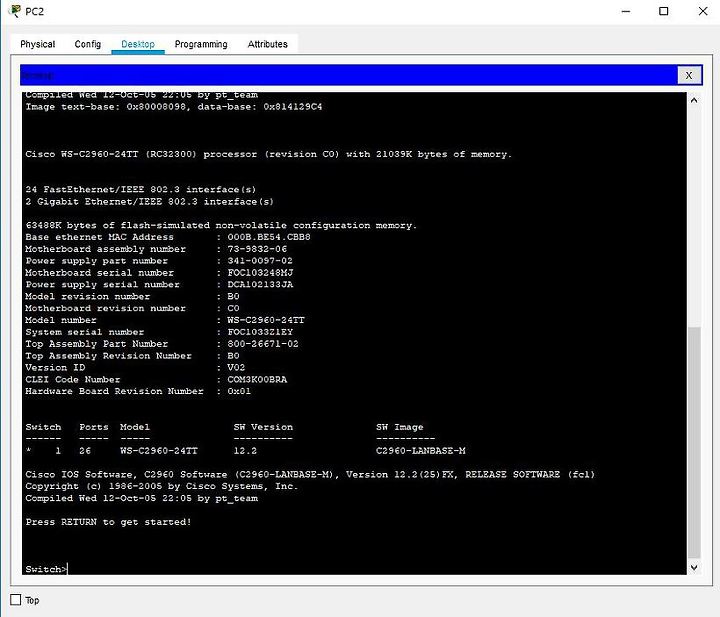
Task: Click the '24 FastEthernet/IEEE 802.3 interface(s)' line
Action: (x=141, y=189)
